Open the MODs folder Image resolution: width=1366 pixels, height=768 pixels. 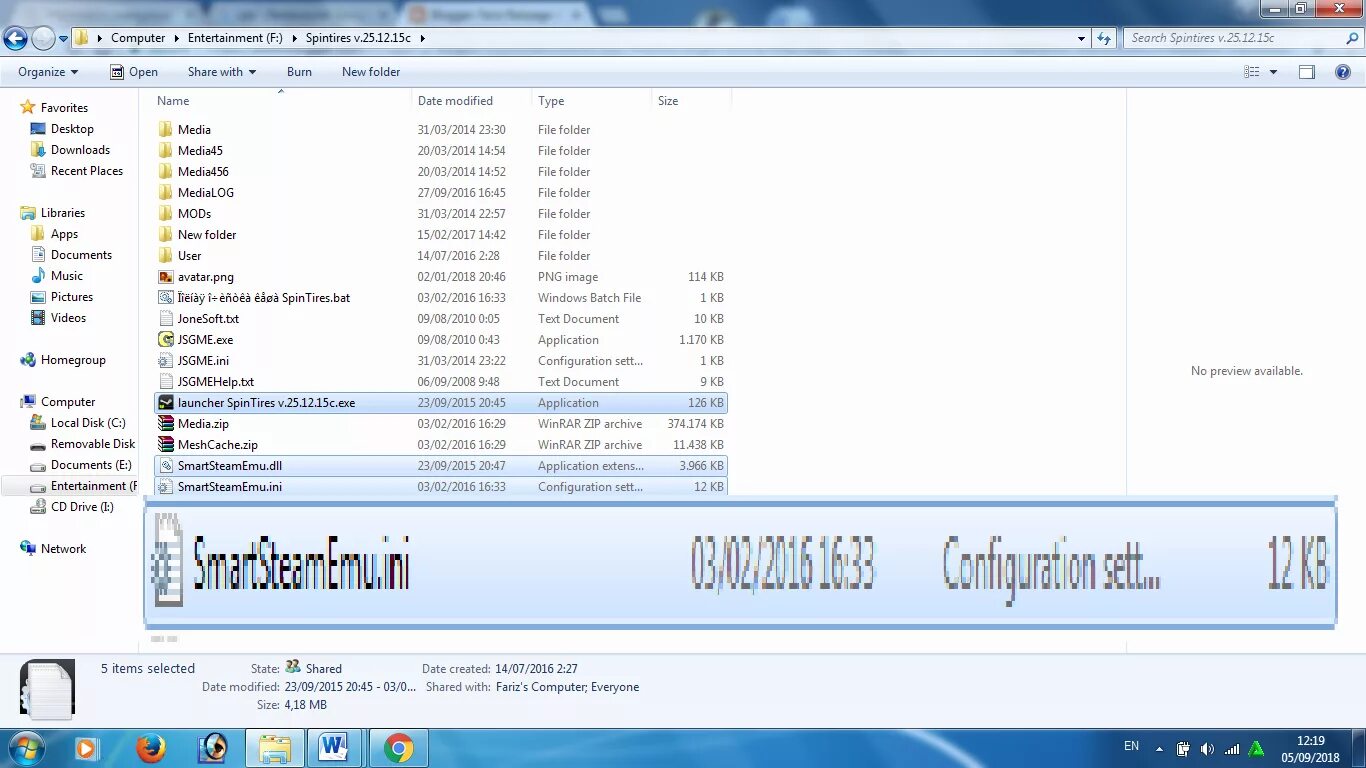pos(194,213)
